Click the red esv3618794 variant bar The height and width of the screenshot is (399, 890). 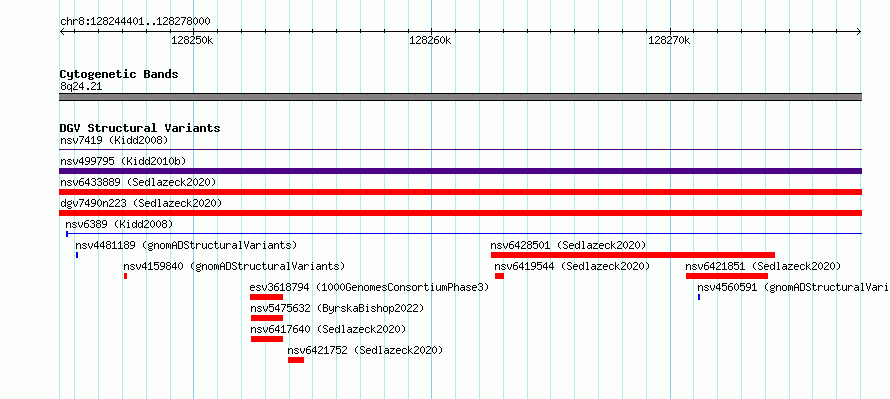click(266, 297)
